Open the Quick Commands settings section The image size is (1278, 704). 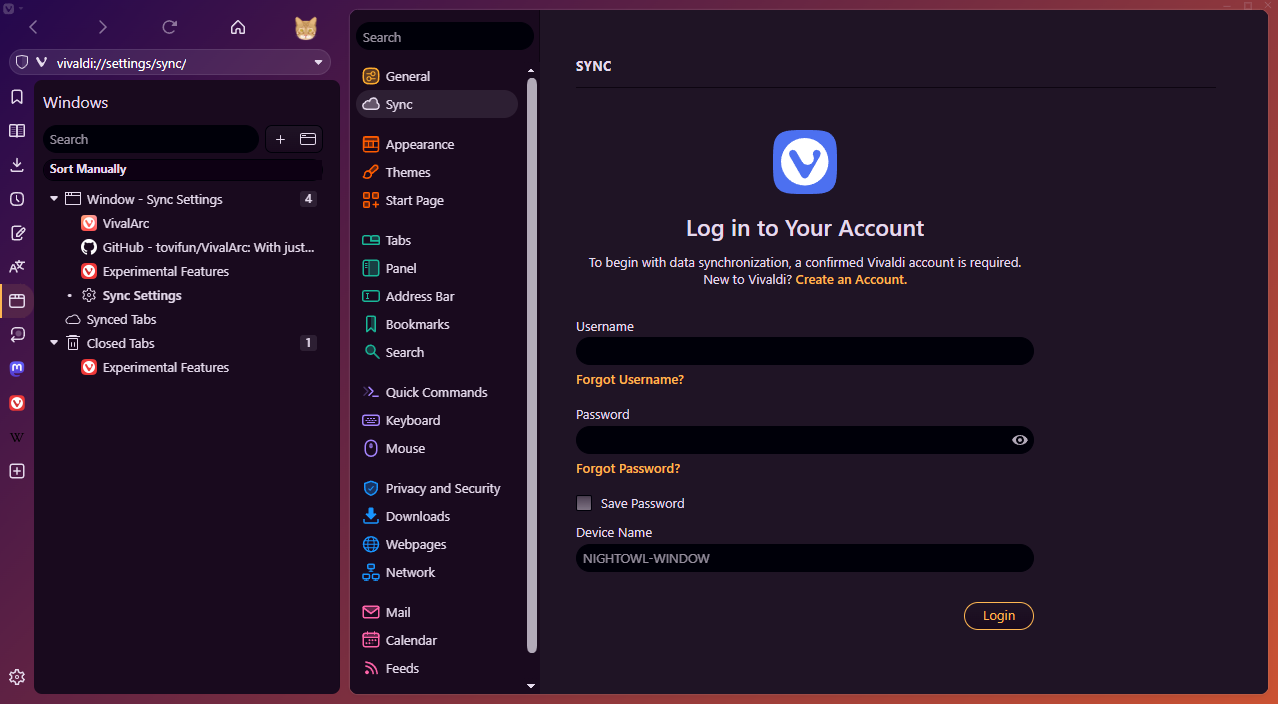tap(437, 392)
